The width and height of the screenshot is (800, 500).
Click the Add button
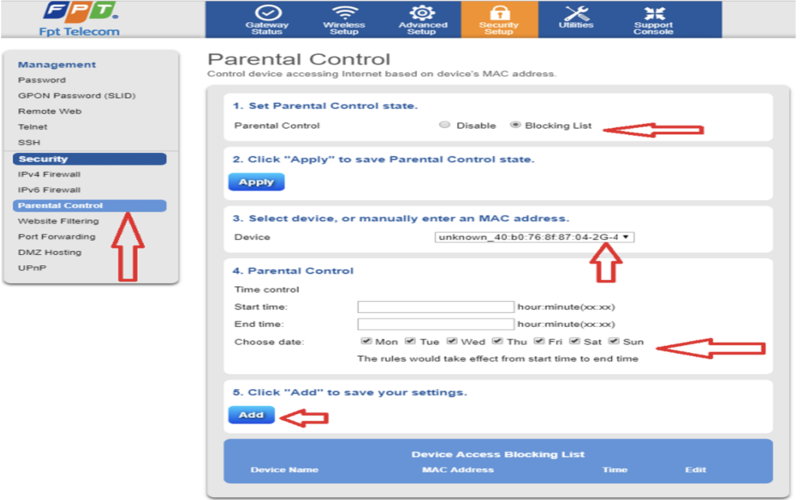251,415
